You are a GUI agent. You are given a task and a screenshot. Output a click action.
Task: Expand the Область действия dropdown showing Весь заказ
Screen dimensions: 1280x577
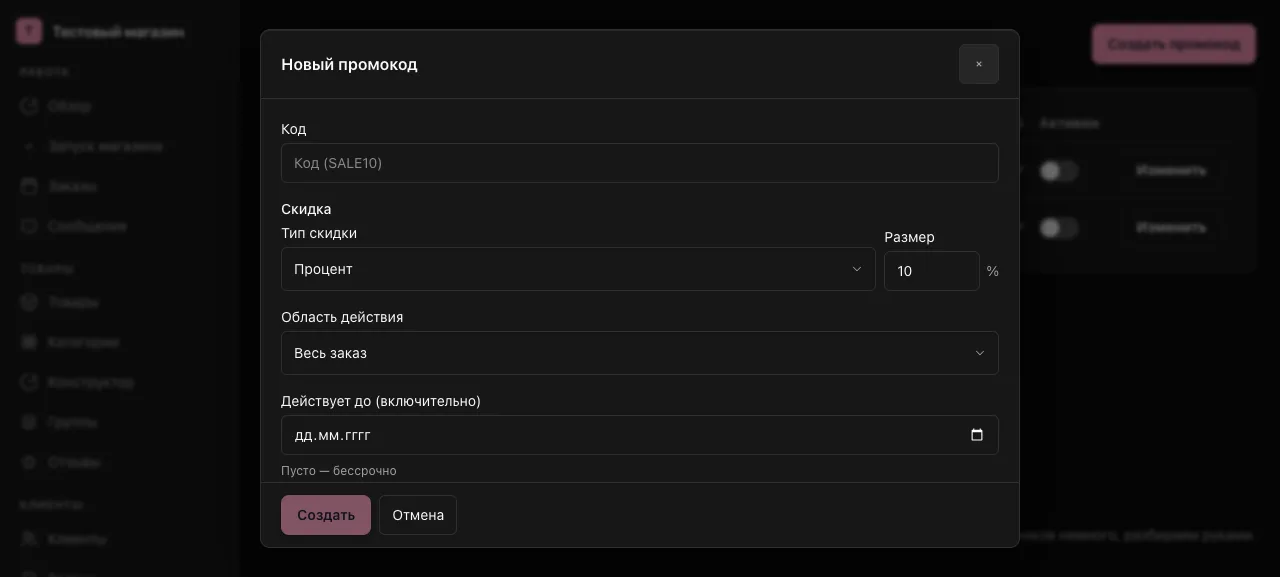[x=640, y=353]
